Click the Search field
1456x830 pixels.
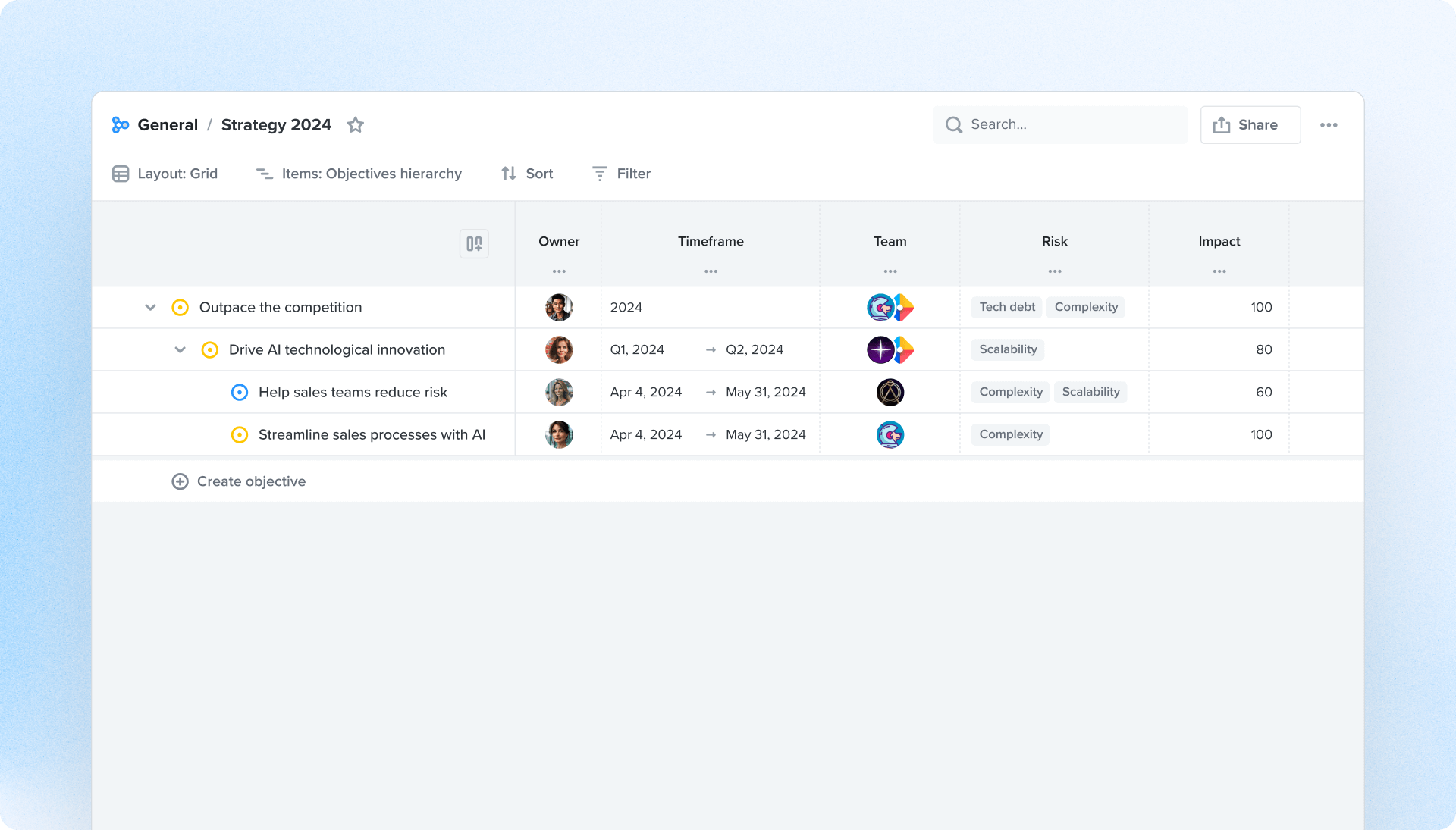click(x=1062, y=125)
